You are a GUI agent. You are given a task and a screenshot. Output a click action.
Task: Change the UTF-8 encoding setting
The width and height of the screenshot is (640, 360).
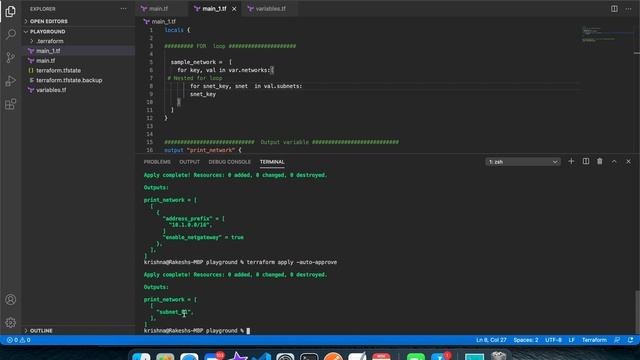click(x=553, y=340)
